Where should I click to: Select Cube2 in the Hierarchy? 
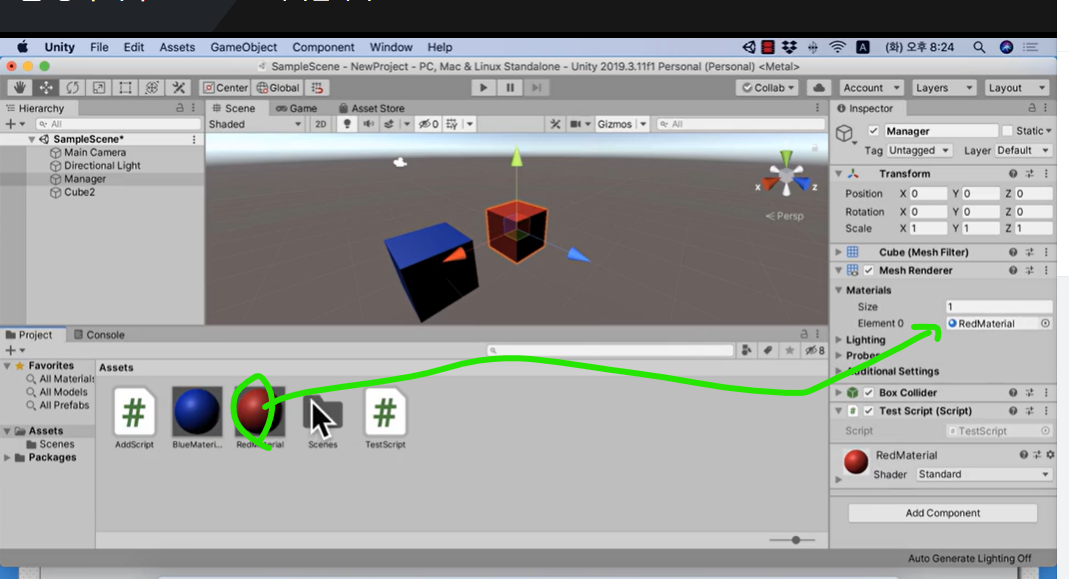tap(79, 192)
